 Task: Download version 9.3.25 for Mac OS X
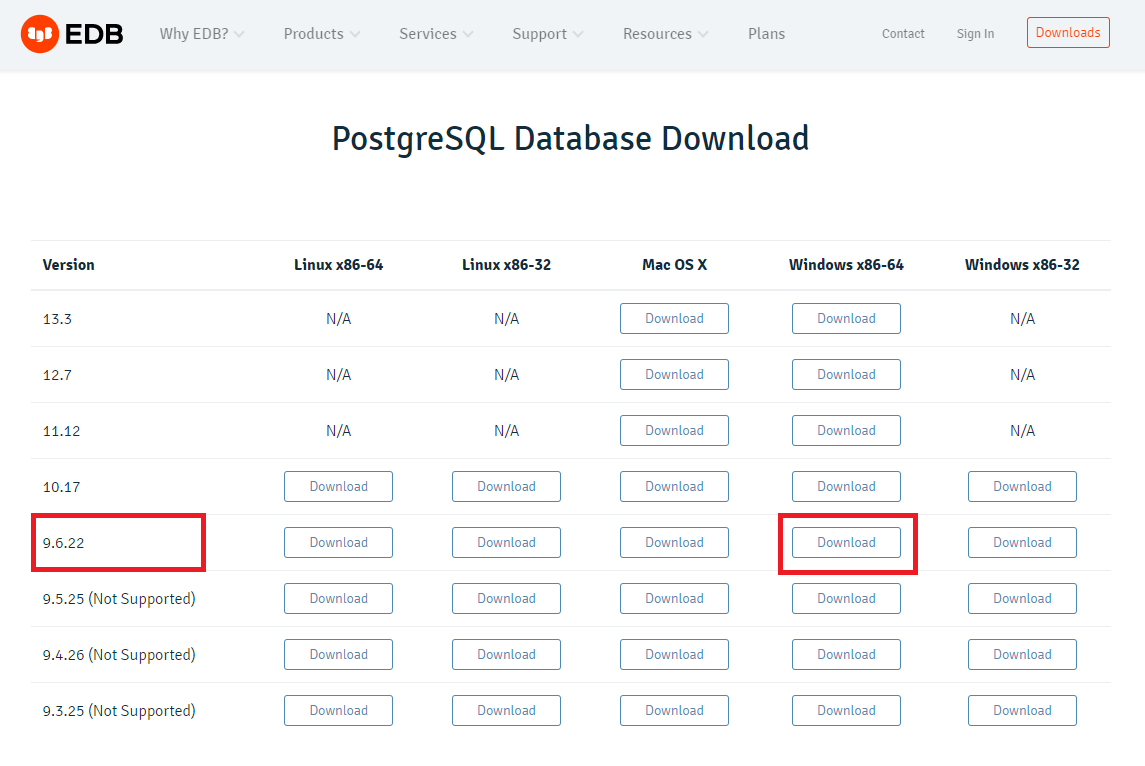click(674, 711)
